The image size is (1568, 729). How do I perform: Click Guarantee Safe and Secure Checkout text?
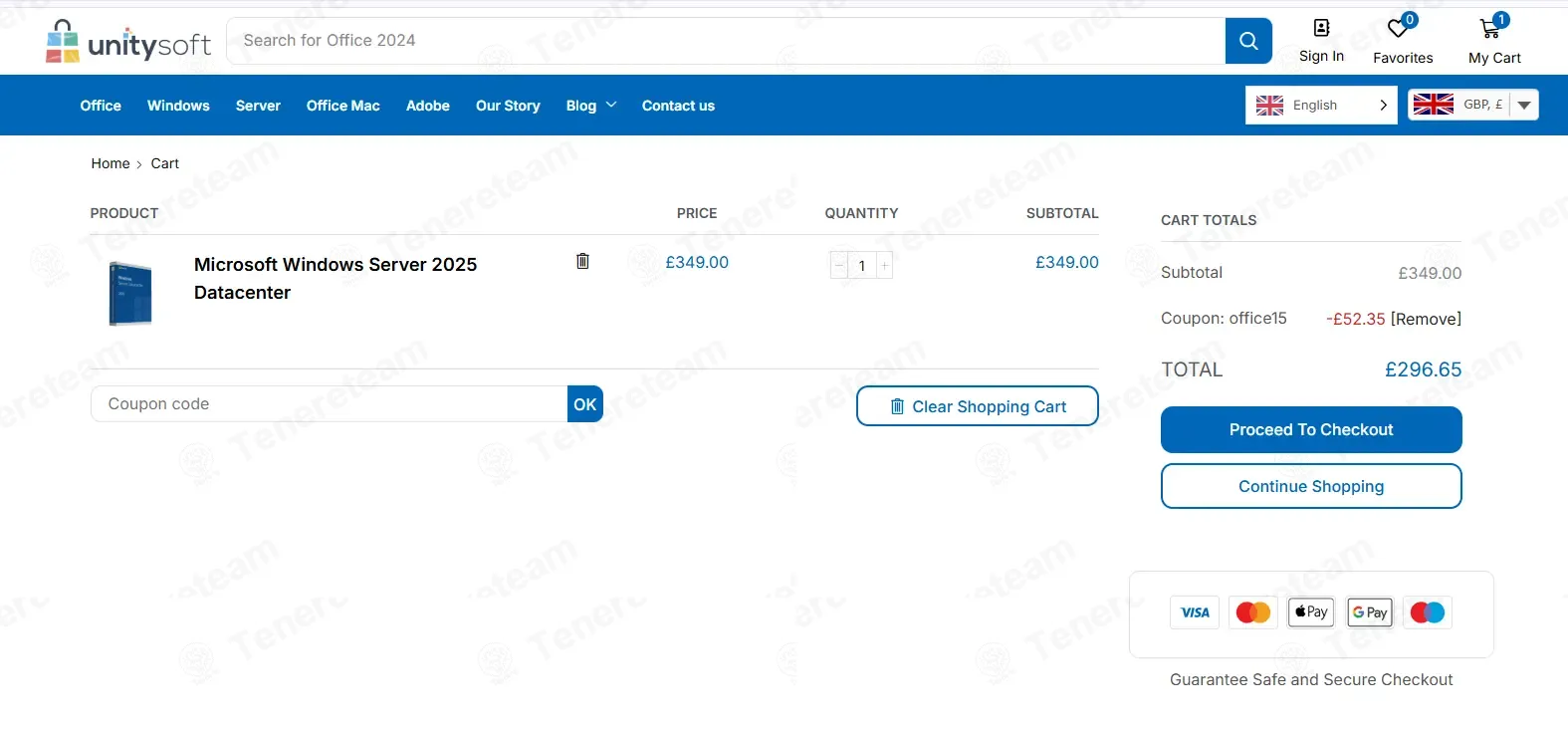[1311, 679]
